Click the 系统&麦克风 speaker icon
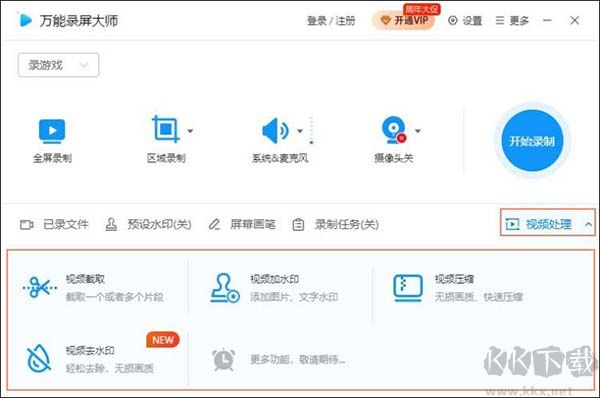The image size is (600, 398). (x=275, y=131)
